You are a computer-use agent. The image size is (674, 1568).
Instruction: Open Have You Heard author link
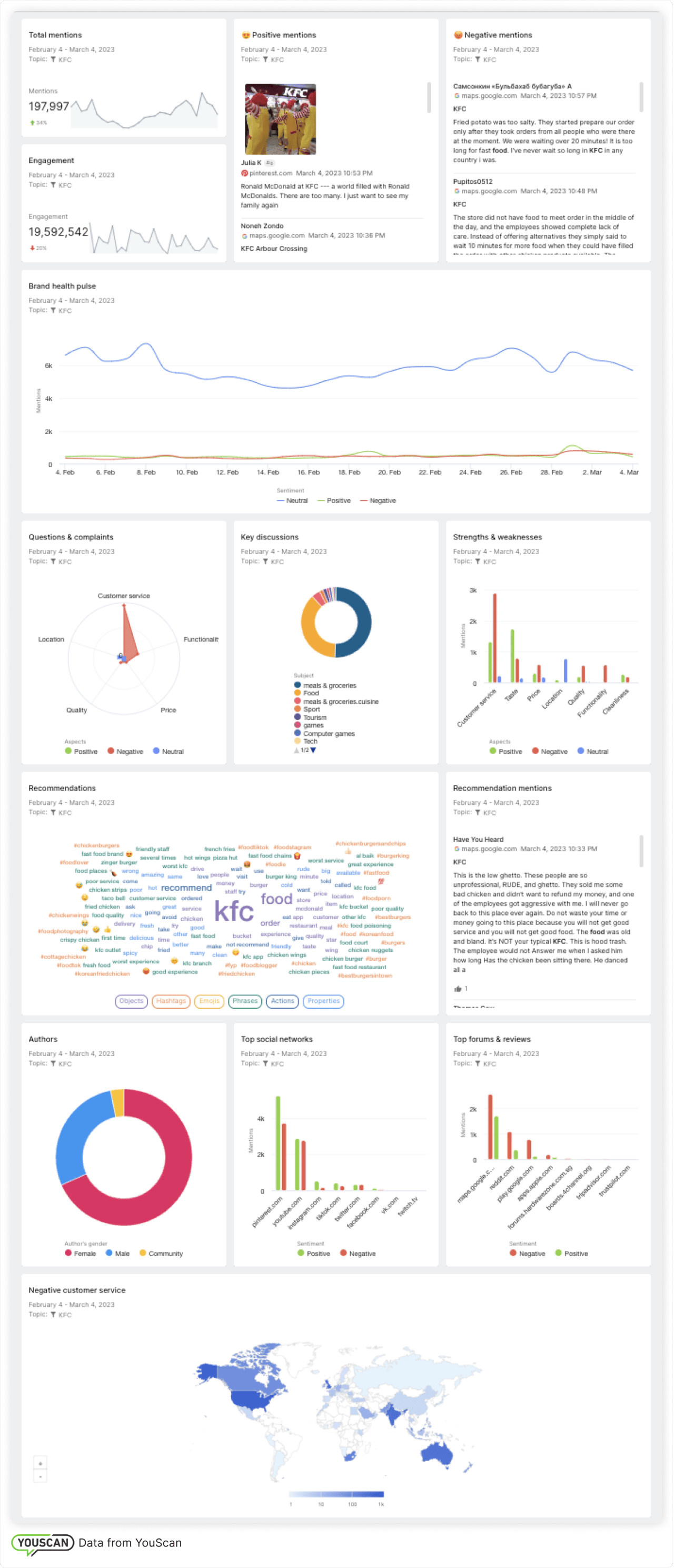pyautogui.click(x=478, y=840)
